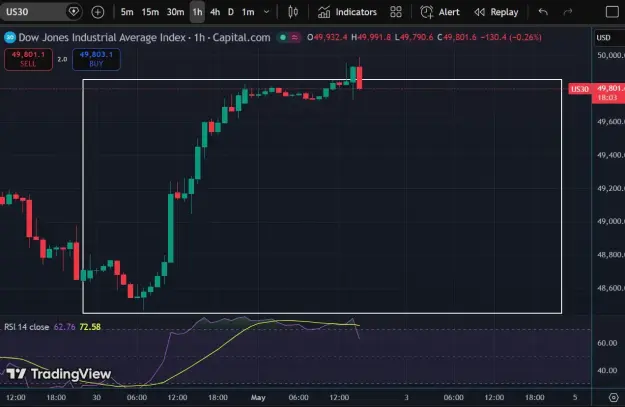Click the 60.00 level on RSI scale
625x407 pixels.
pyautogui.click(x=607, y=343)
